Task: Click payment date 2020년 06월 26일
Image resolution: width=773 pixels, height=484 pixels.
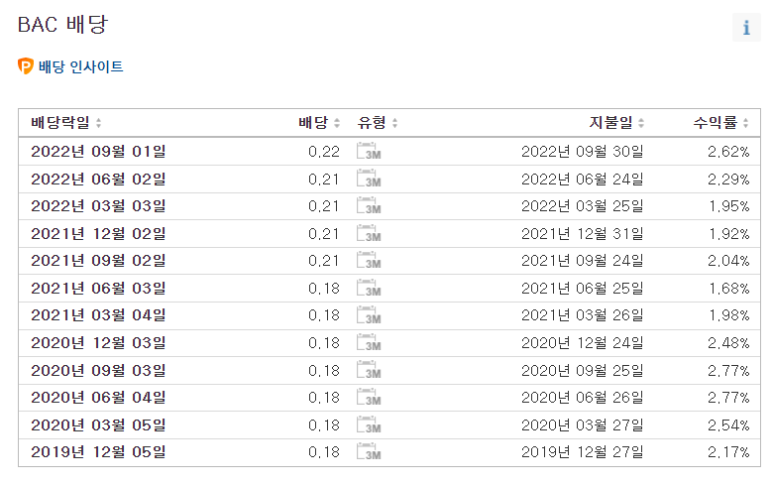Action: pyautogui.click(x=582, y=398)
